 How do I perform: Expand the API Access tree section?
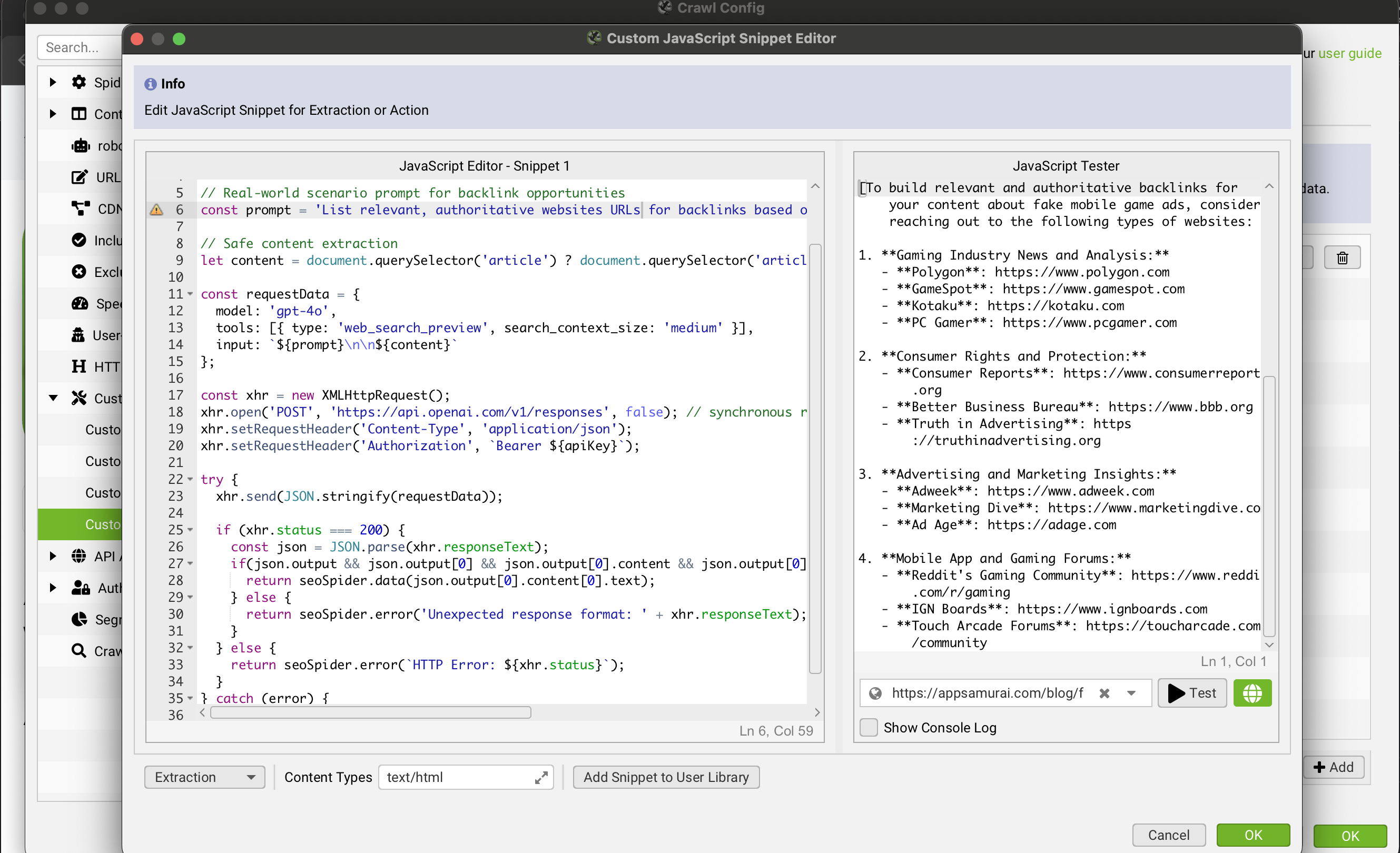[x=53, y=556]
